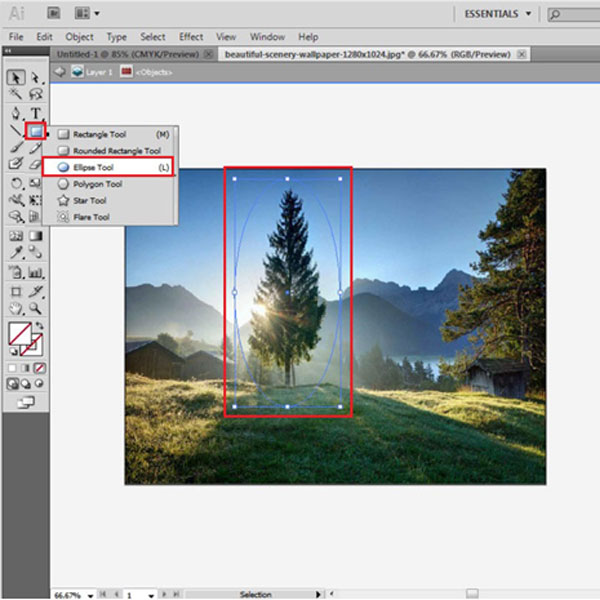Choose Ellipse Tool from flyout menu

[99, 167]
